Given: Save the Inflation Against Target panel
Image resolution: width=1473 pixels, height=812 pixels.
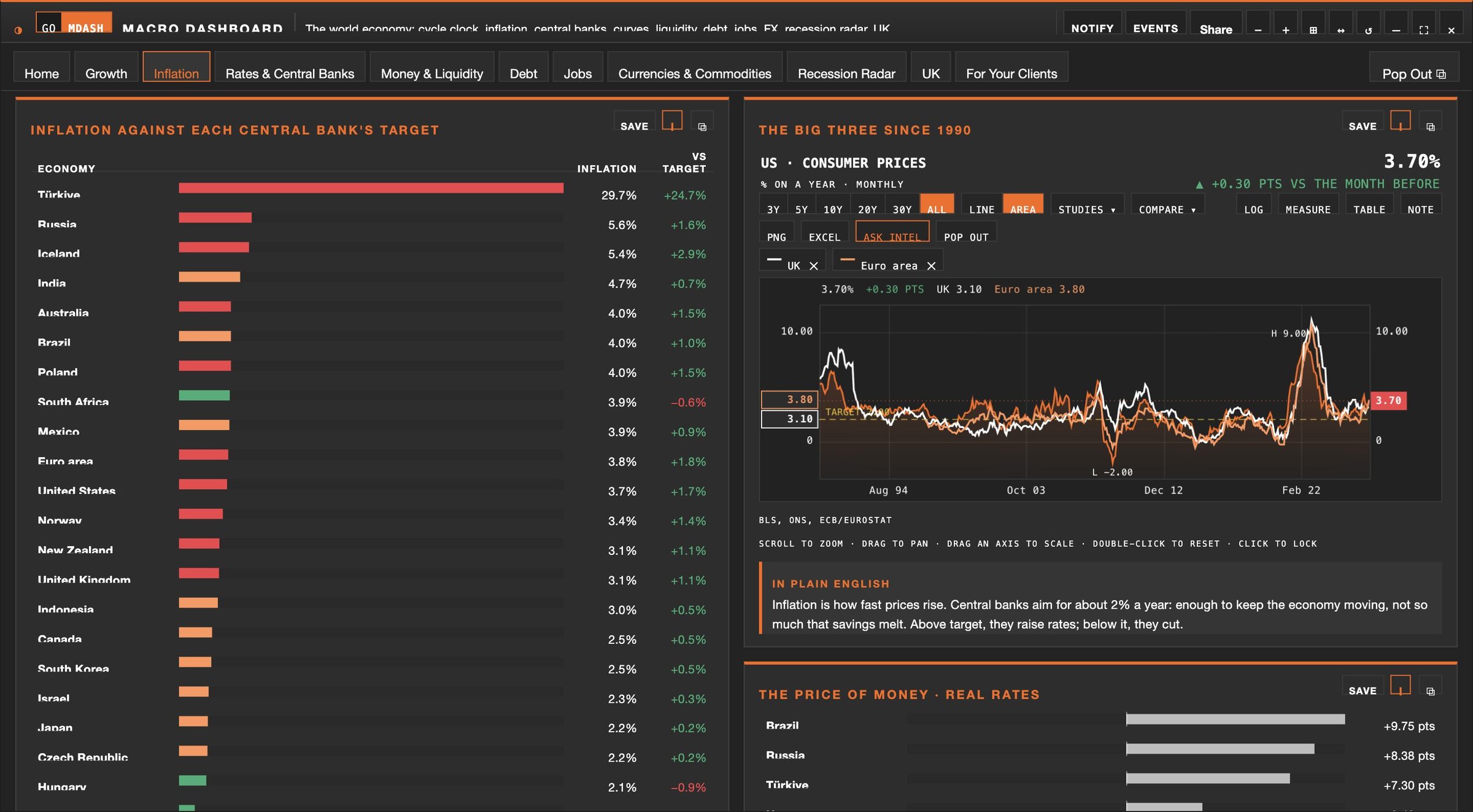Looking at the screenshot, I should pyautogui.click(x=634, y=121).
